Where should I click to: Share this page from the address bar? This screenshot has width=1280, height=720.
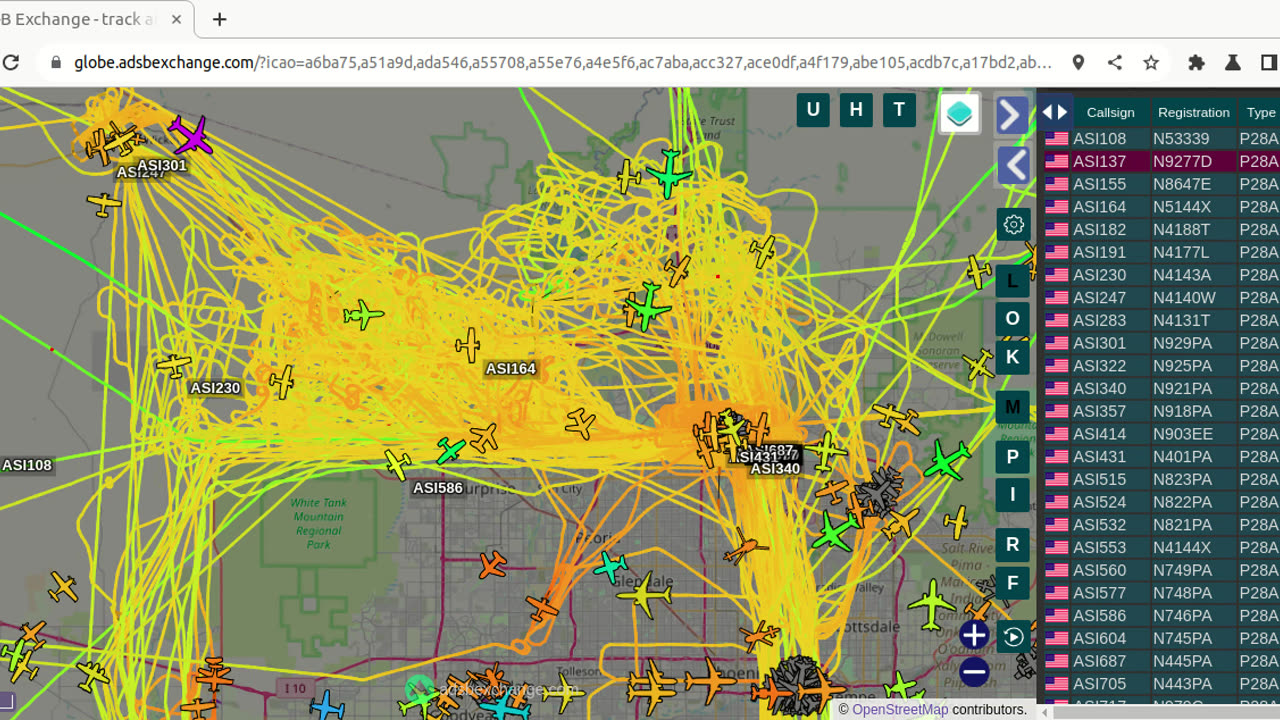tap(1115, 62)
